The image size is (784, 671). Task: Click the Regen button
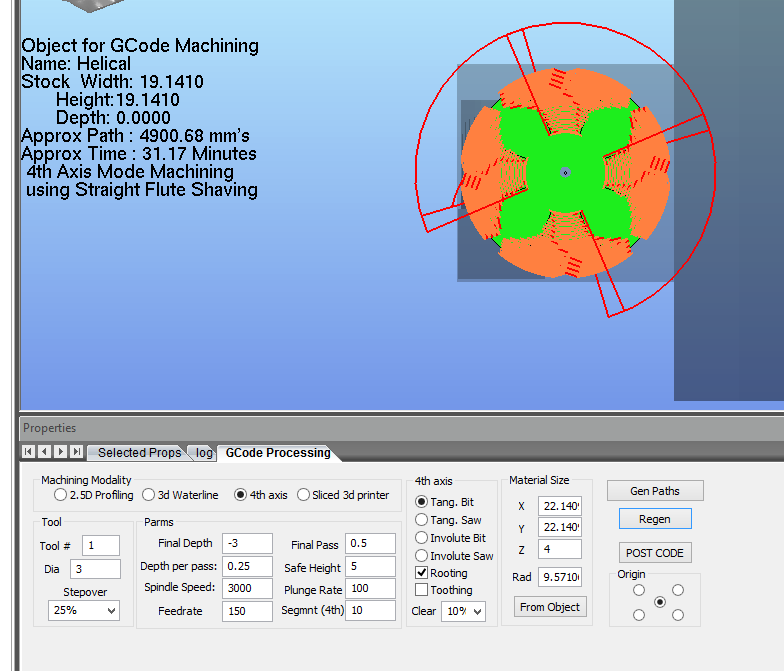(x=655, y=519)
